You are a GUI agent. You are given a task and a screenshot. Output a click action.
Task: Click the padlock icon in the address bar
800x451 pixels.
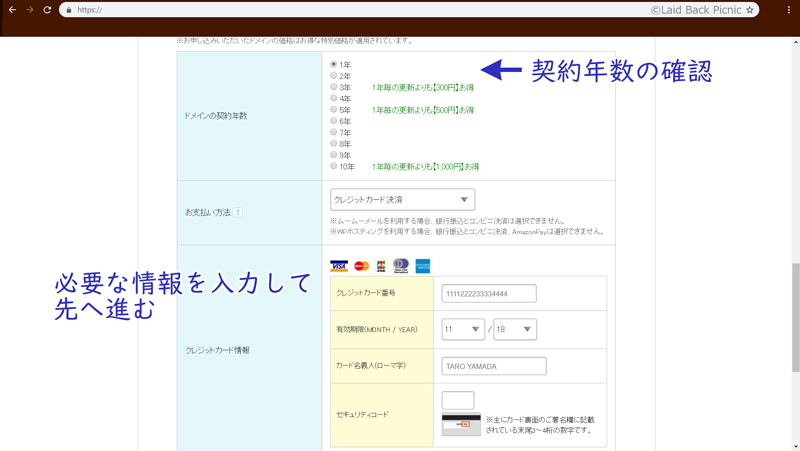(69, 10)
